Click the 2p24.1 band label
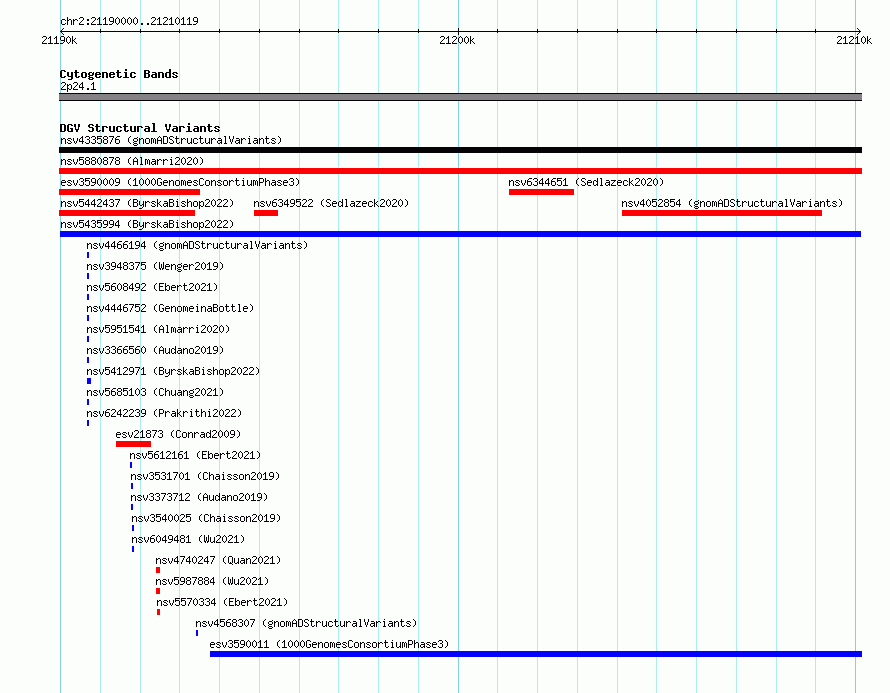 pyautogui.click(x=78, y=86)
